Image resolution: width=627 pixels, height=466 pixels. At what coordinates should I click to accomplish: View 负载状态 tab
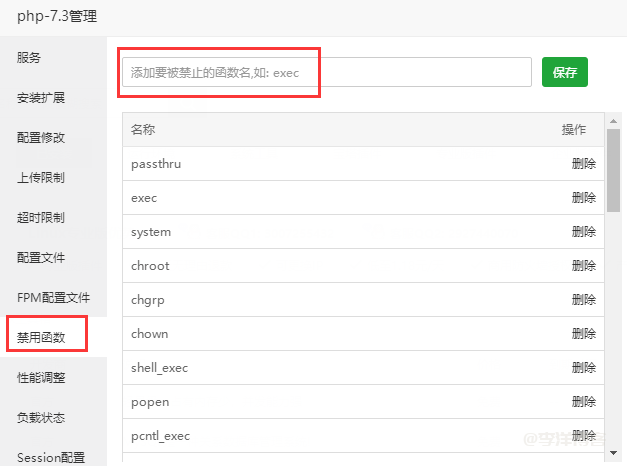(x=41, y=418)
